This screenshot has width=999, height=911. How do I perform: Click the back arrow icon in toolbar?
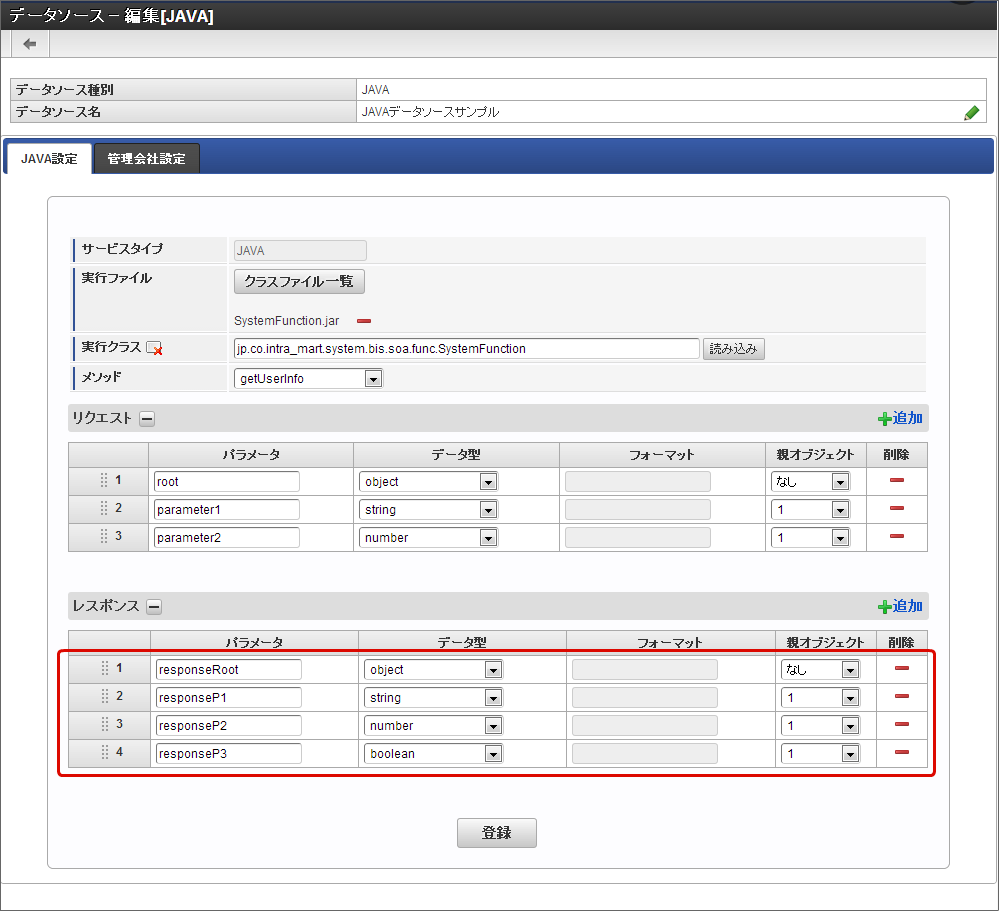click(x=30, y=44)
